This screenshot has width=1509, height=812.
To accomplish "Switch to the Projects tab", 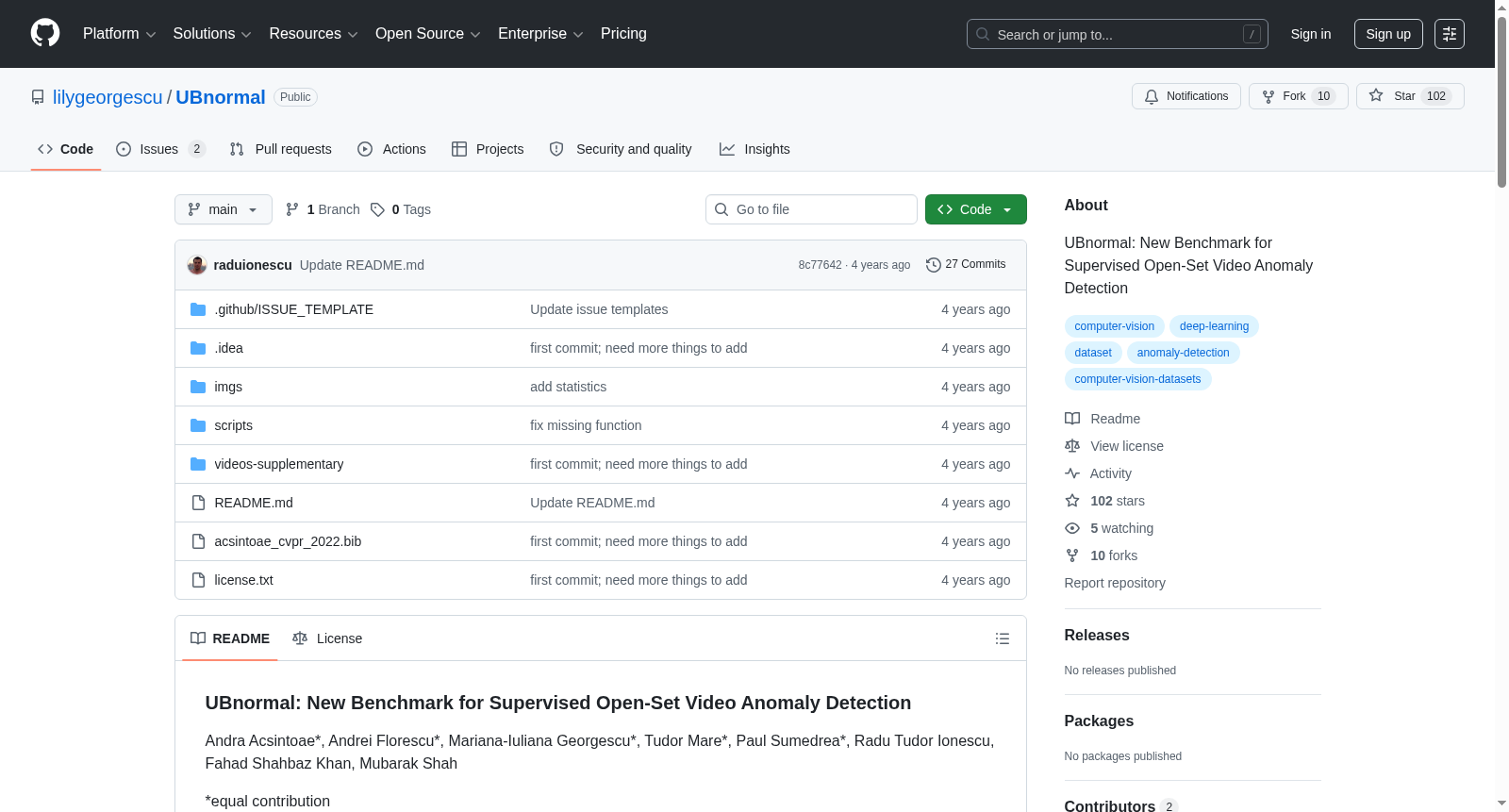I will (x=488, y=149).
